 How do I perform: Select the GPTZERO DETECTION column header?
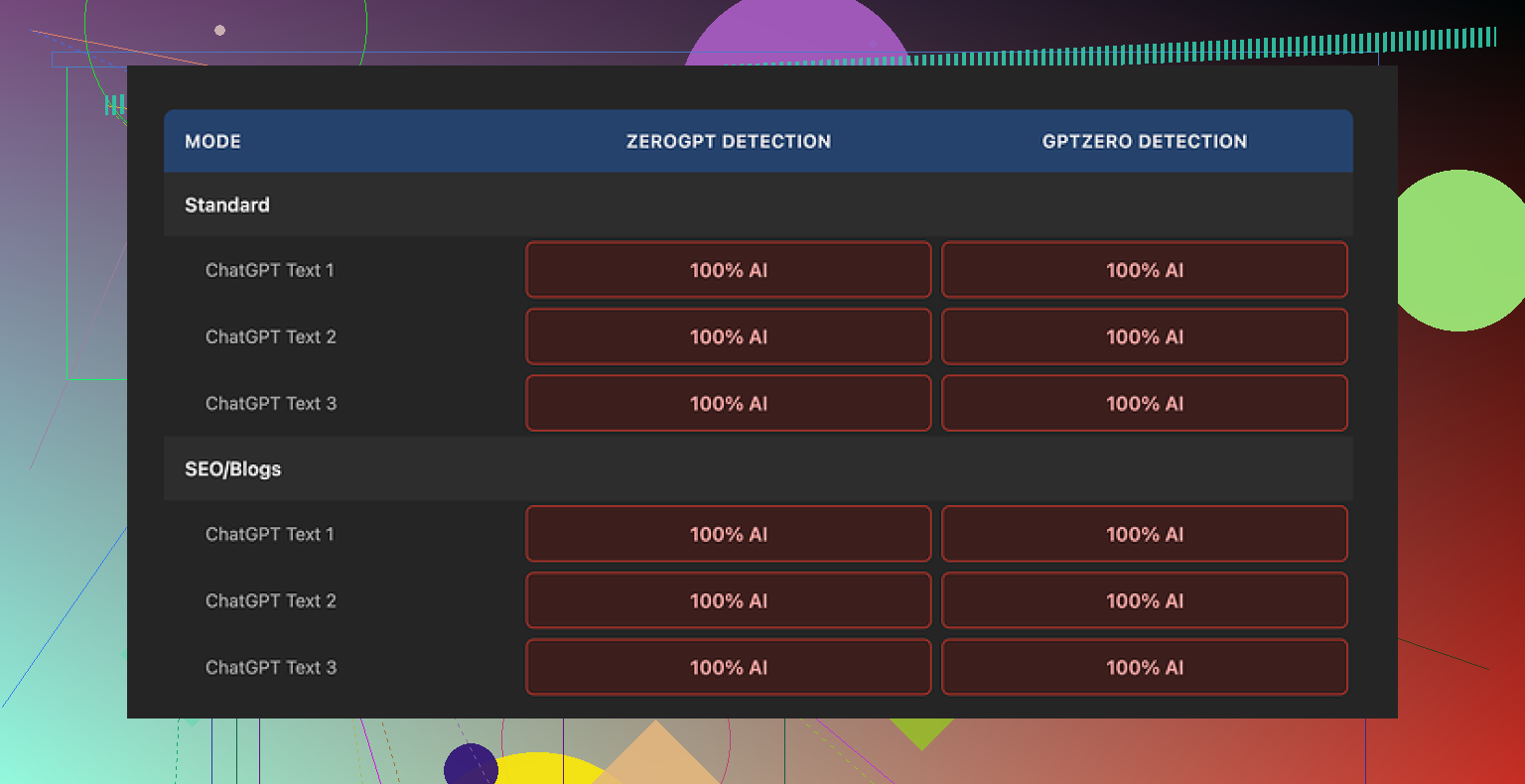tap(1144, 141)
